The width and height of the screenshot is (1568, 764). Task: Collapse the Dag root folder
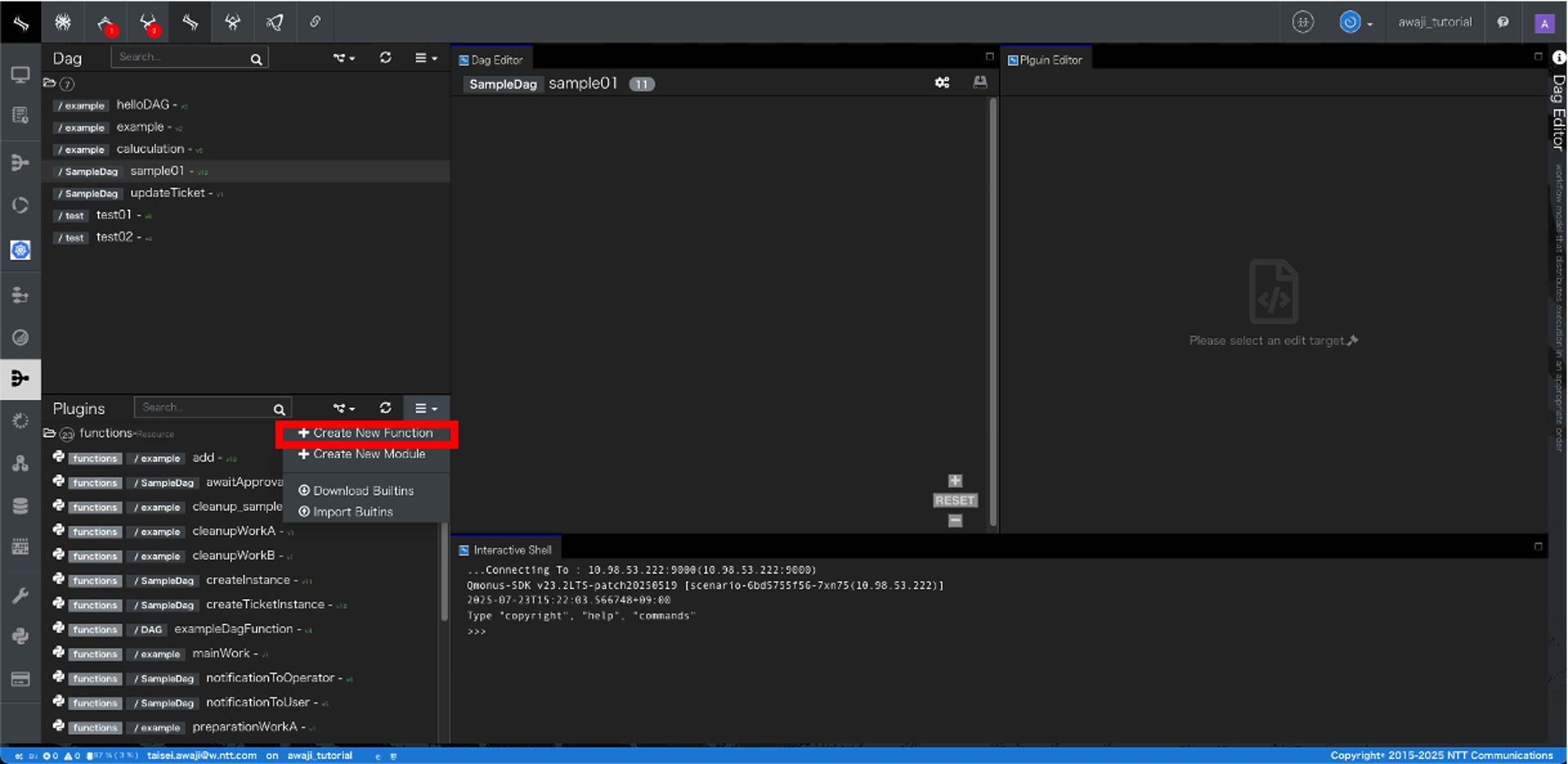[50, 83]
